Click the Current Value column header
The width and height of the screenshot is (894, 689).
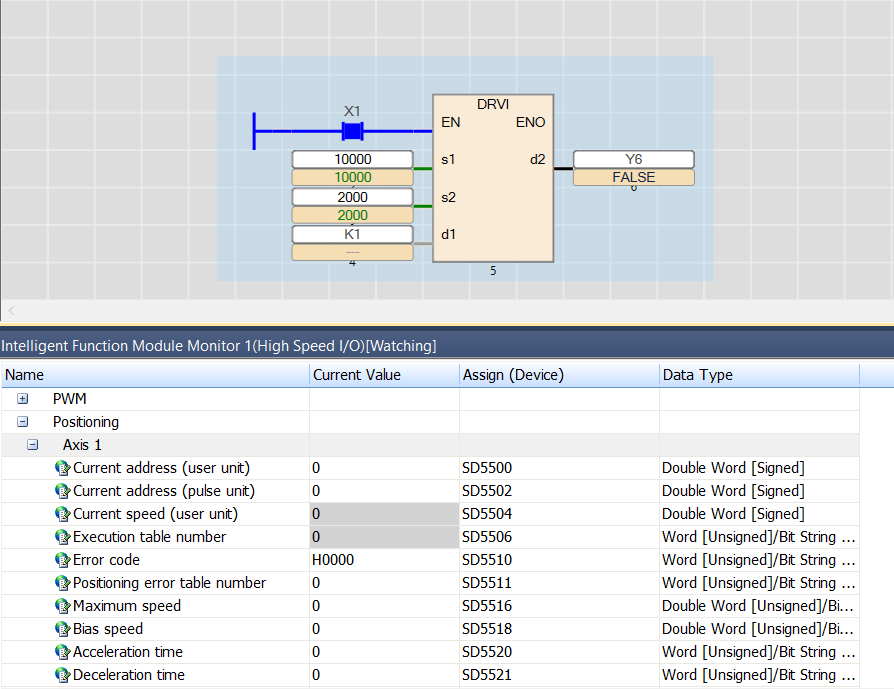(x=384, y=375)
